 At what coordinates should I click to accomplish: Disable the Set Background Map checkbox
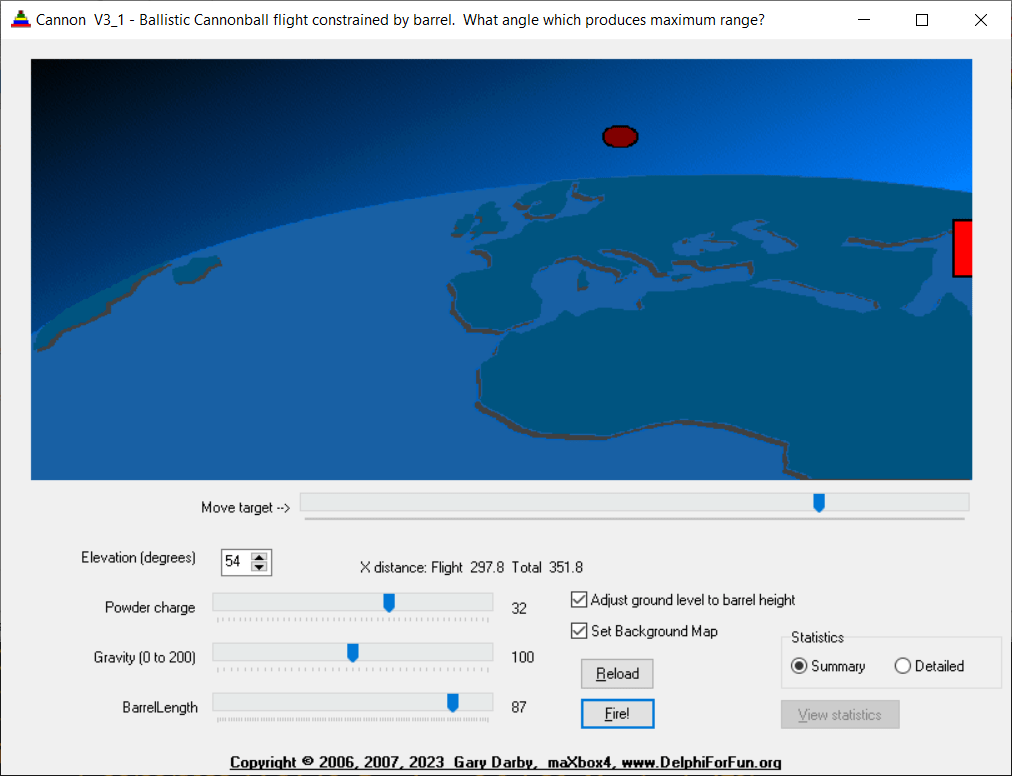[579, 631]
